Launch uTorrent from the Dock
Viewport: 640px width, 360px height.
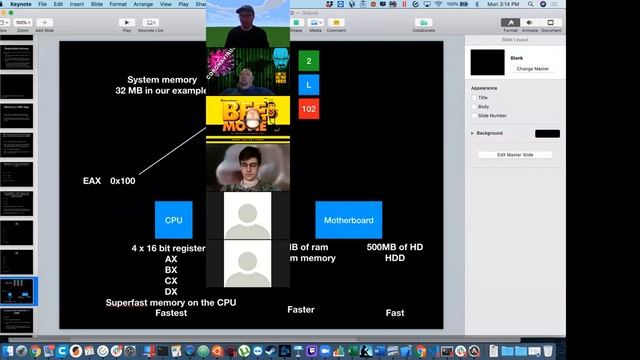(244, 351)
